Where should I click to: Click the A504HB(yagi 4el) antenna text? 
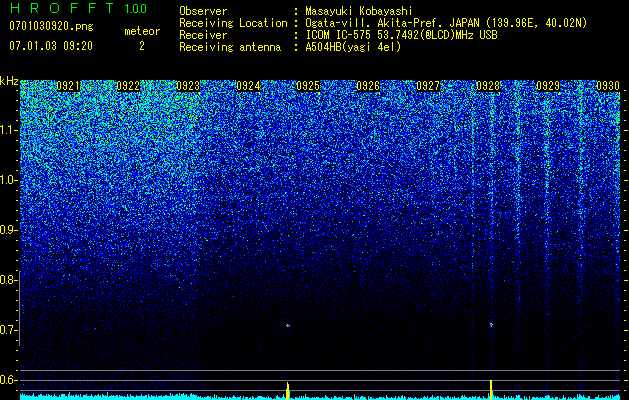tap(353, 47)
